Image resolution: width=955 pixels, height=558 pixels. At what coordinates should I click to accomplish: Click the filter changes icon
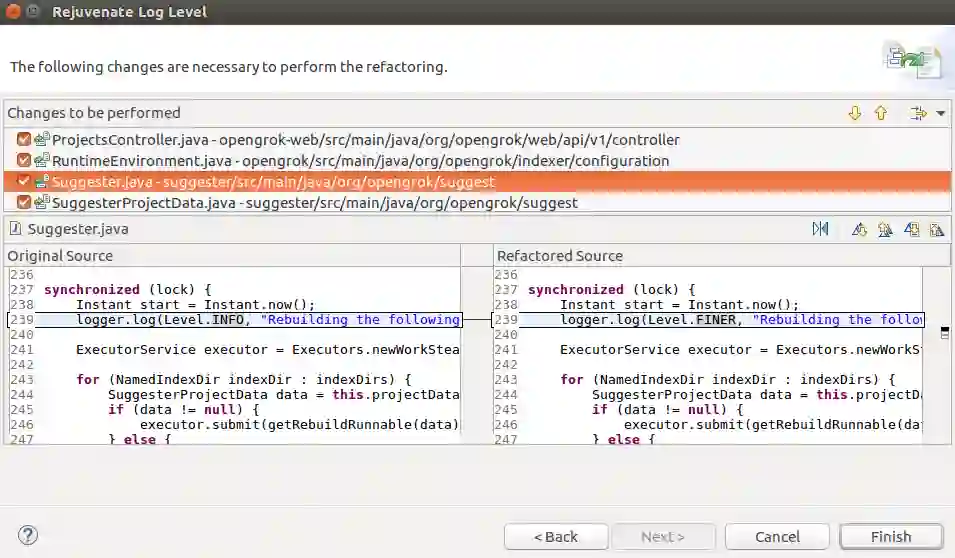coord(918,114)
